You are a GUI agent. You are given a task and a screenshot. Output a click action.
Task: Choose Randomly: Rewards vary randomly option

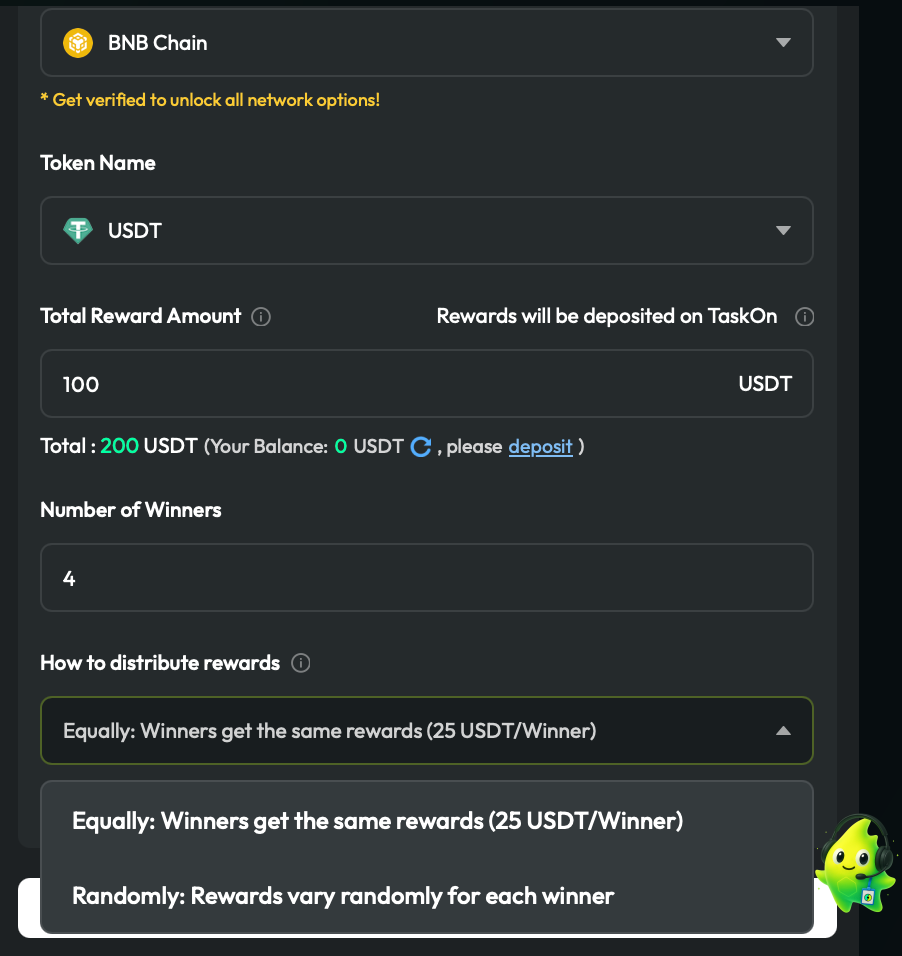click(343, 895)
